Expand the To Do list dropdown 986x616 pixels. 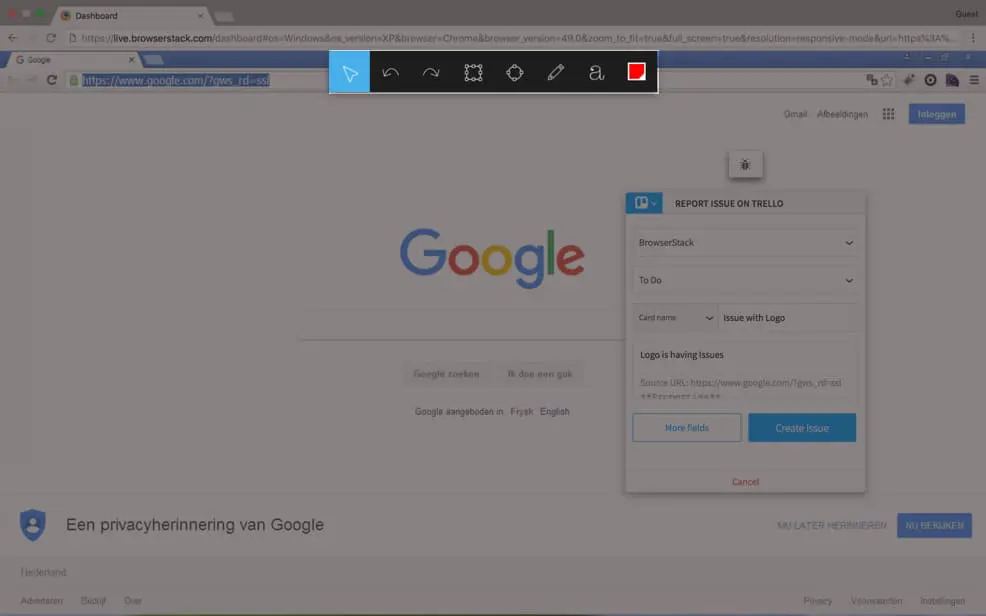coord(745,281)
